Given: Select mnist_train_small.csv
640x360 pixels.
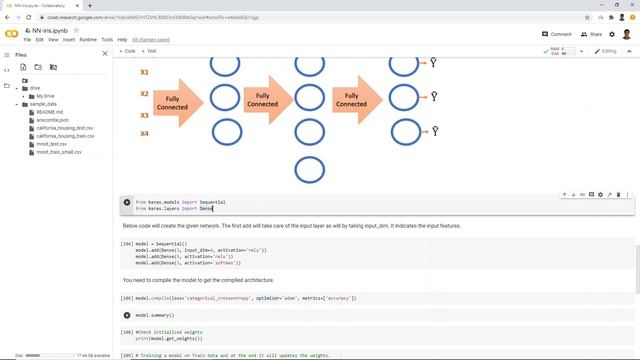Looking at the screenshot, I should pyautogui.click(x=59, y=152).
